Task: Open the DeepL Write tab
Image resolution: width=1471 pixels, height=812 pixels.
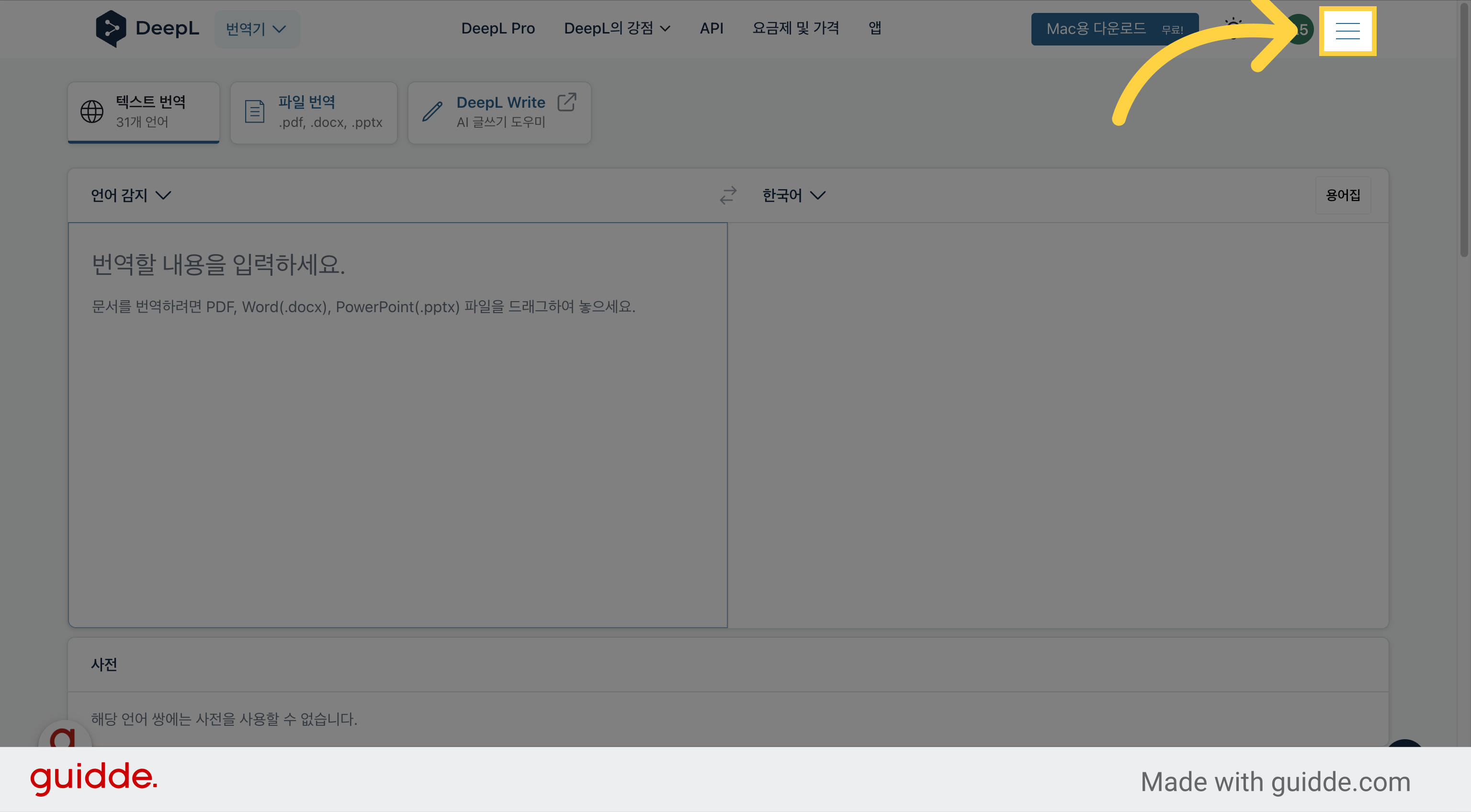Action: 499,112
